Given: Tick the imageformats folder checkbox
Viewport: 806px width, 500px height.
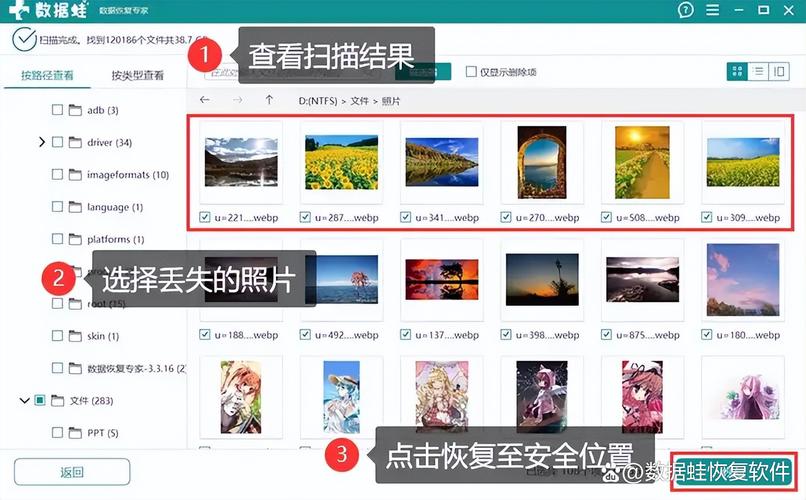Looking at the screenshot, I should 58,175.
